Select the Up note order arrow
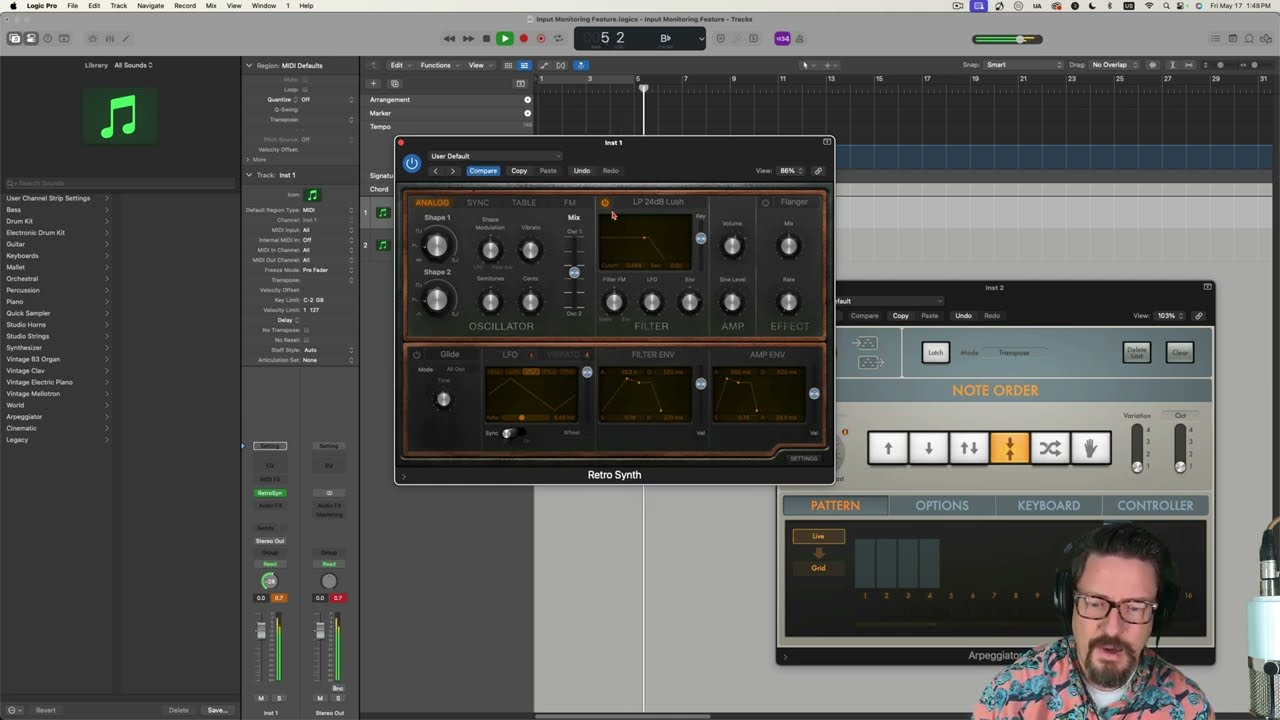 tap(888, 448)
